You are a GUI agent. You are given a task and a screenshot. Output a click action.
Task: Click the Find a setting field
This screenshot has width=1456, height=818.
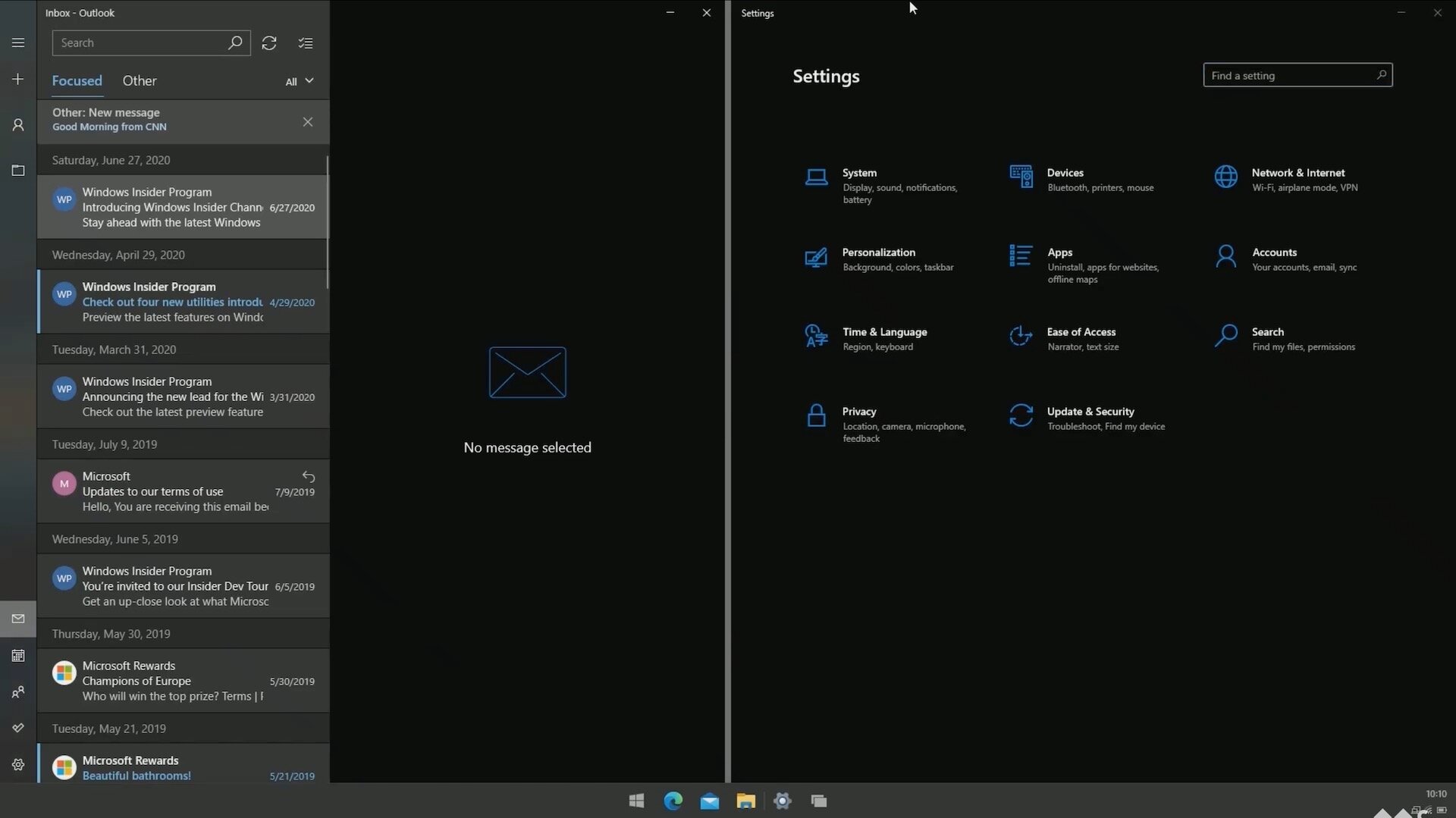point(1298,75)
